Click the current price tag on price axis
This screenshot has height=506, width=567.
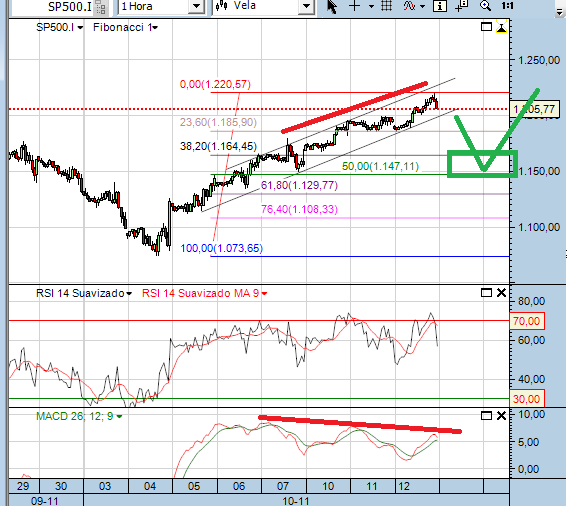534,109
